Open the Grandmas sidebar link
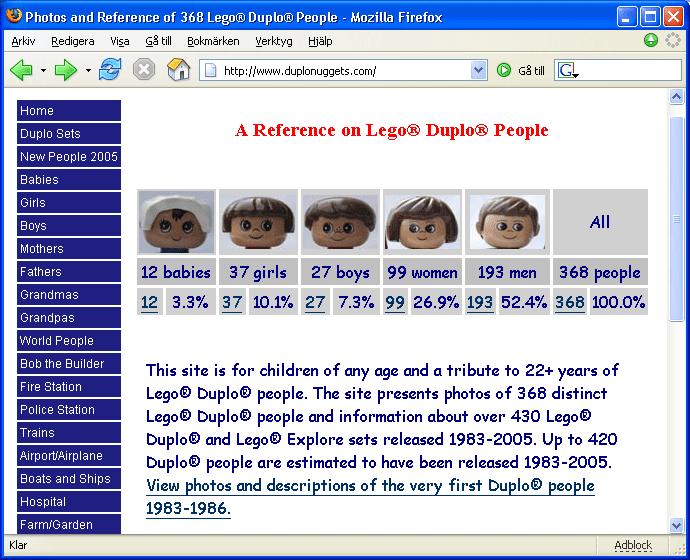This screenshot has height=560, width=690. tap(69, 294)
